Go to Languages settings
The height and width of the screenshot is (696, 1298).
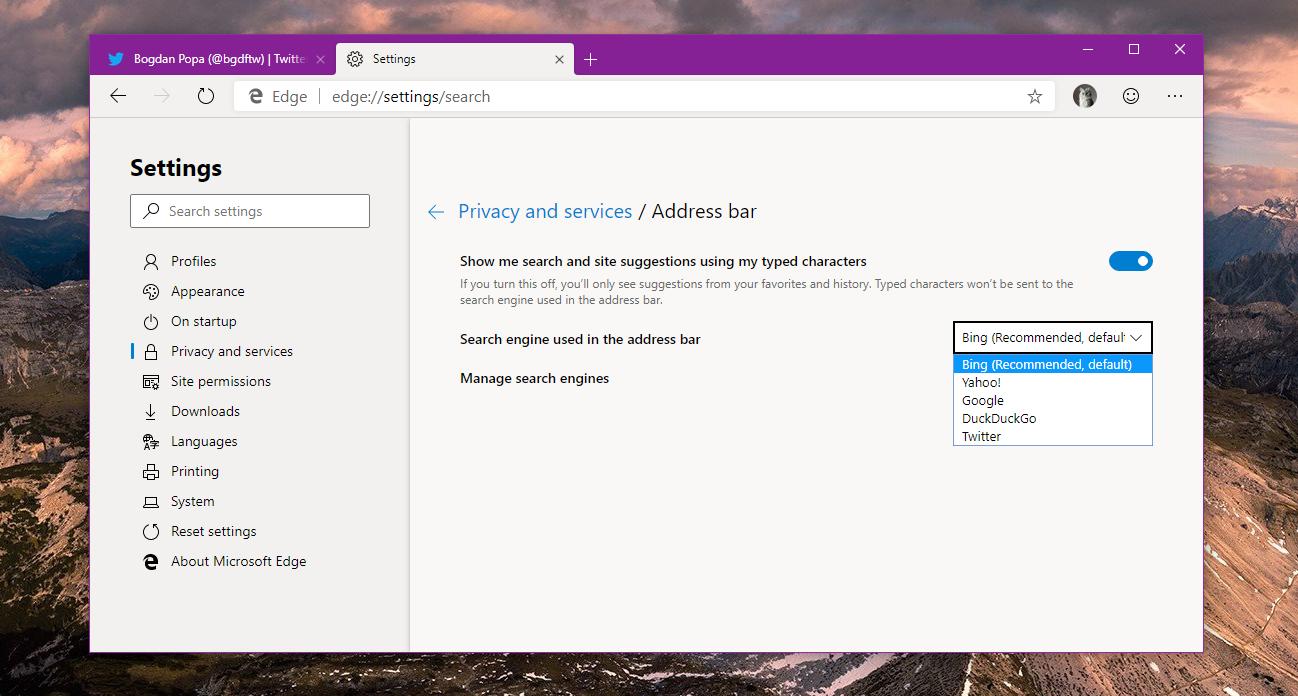[204, 441]
